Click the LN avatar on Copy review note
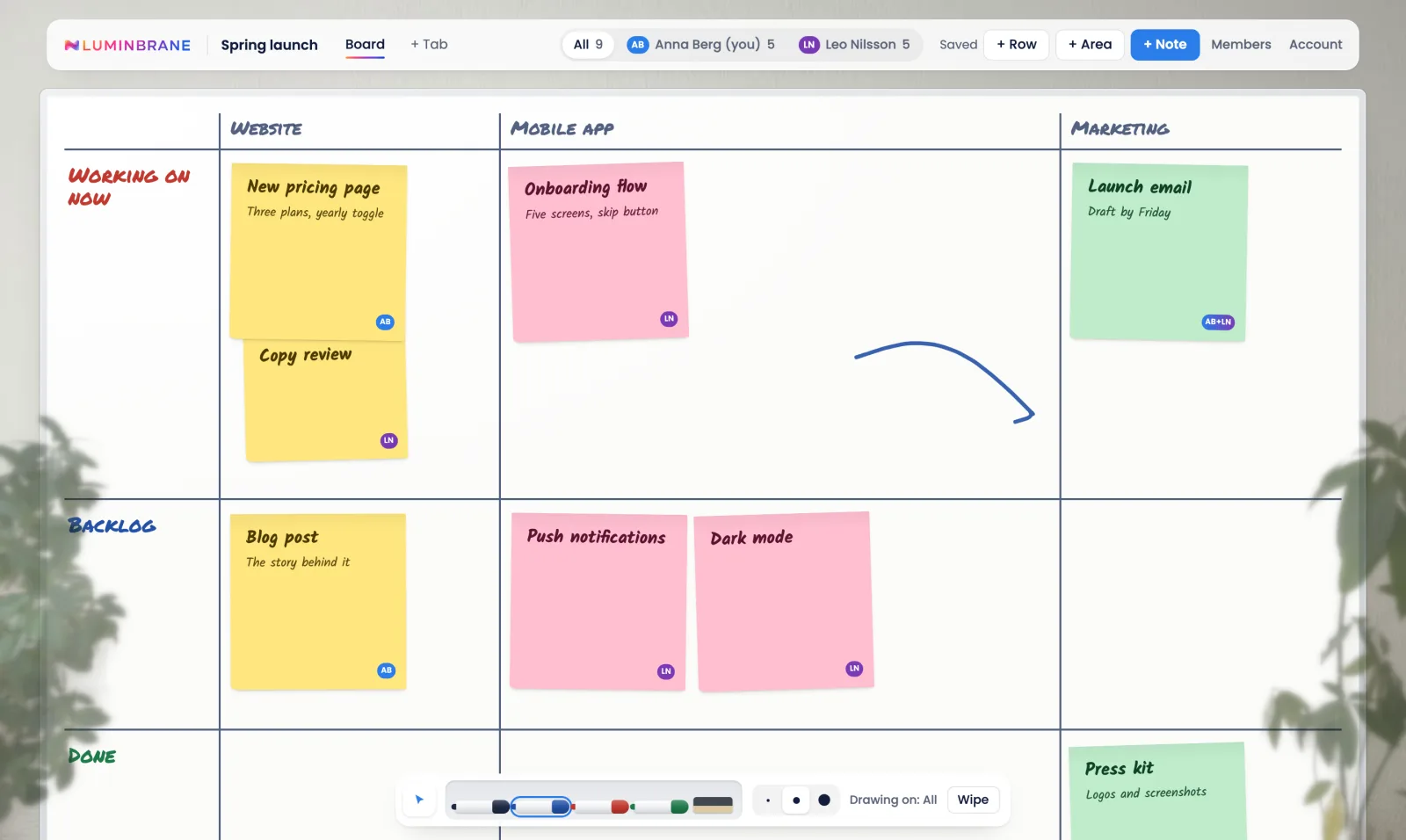 [388, 440]
